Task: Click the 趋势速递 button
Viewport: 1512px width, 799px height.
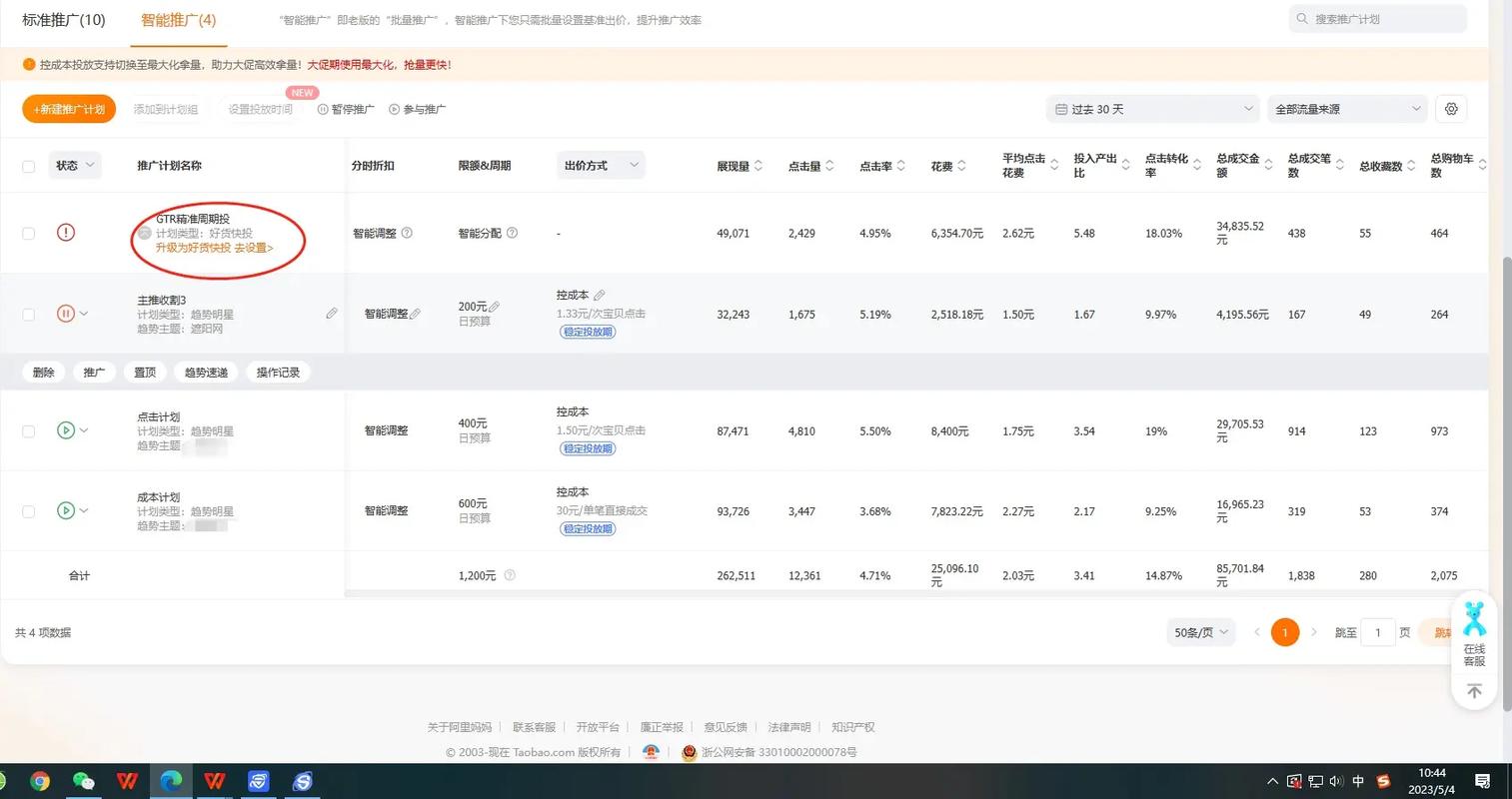Action: pyautogui.click(x=206, y=372)
